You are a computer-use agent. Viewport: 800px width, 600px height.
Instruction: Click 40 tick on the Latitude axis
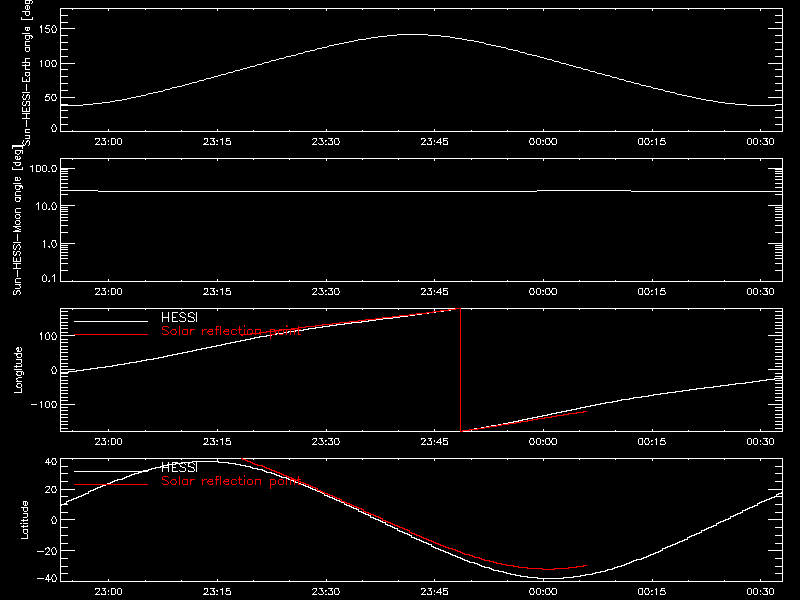51,462
